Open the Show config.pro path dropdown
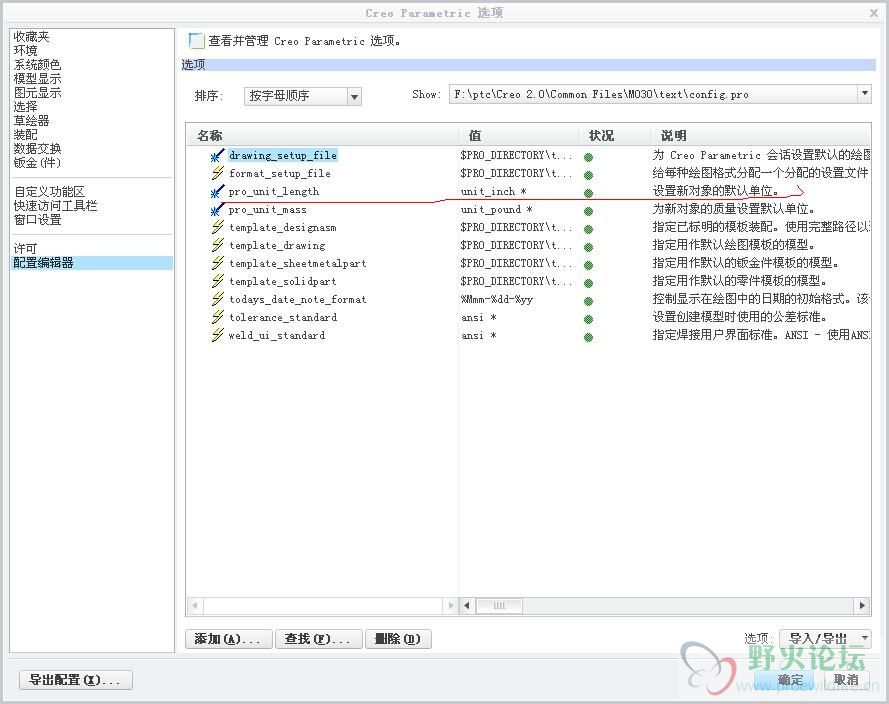The height and width of the screenshot is (704, 889). click(864, 94)
